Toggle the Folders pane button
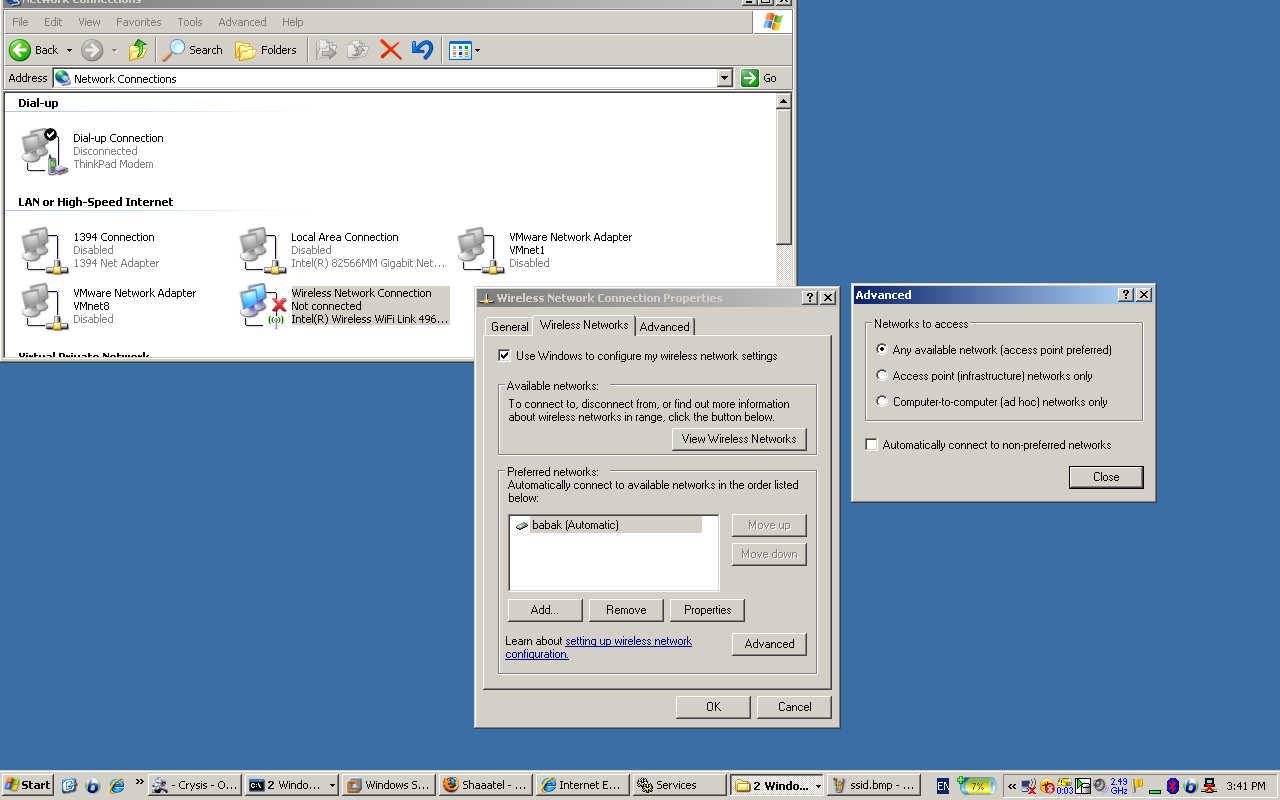1280x800 pixels. pyautogui.click(x=266, y=50)
